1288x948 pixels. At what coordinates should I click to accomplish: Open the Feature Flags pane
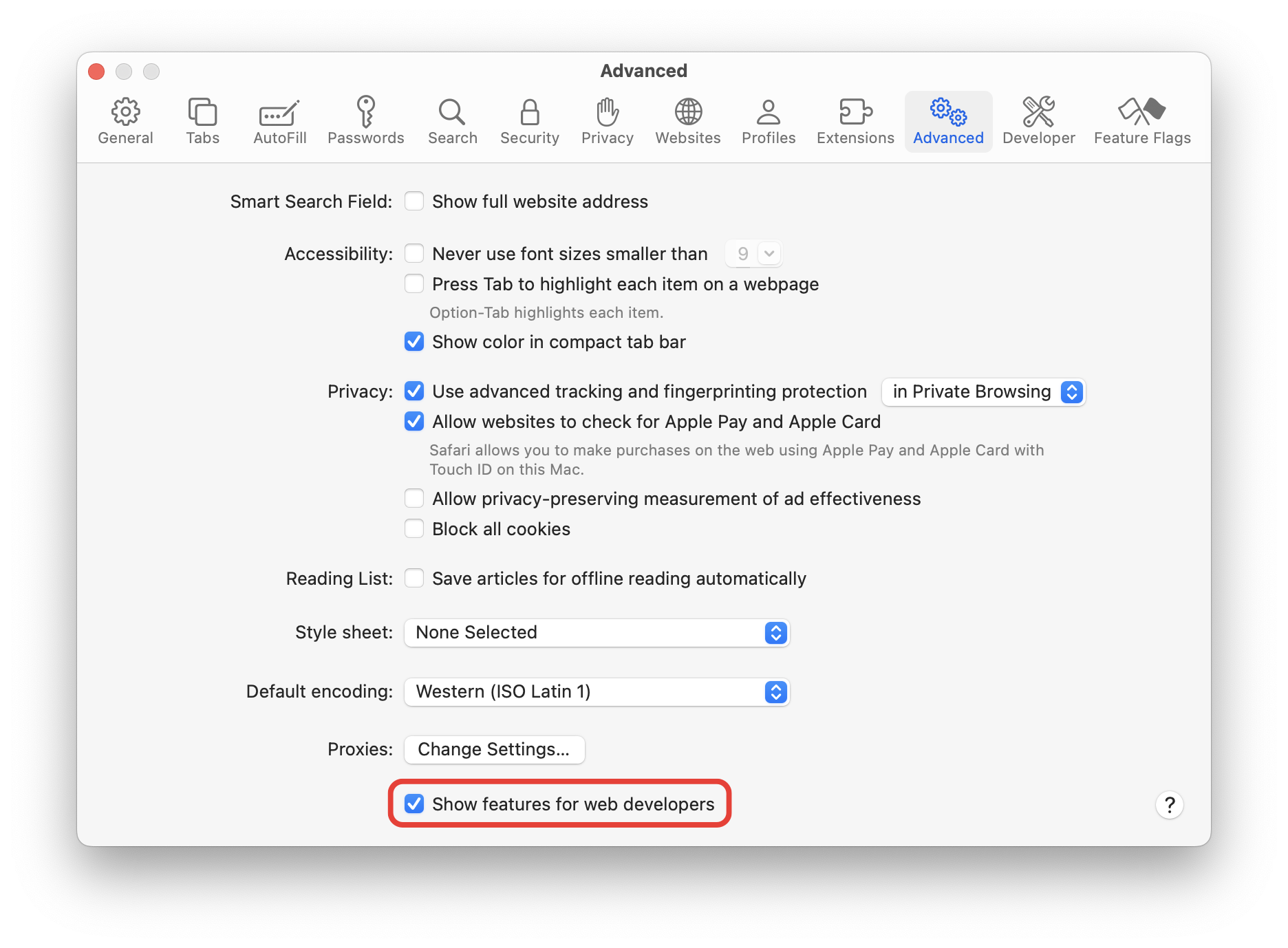click(x=1141, y=120)
